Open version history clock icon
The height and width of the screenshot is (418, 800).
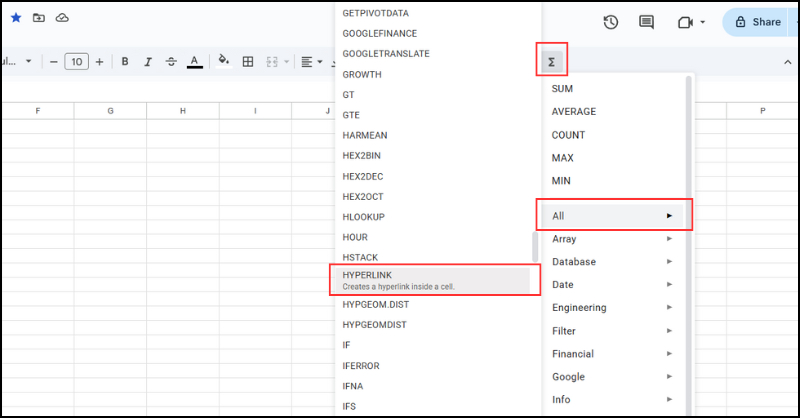click(x=611, y=22)
